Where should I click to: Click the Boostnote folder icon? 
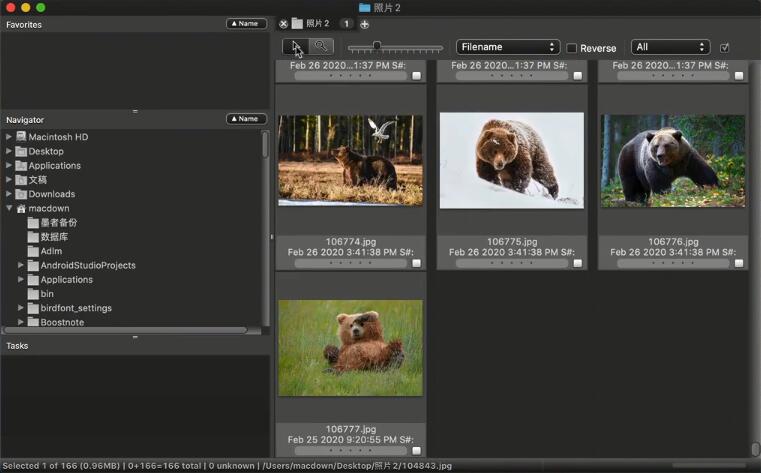33,322
